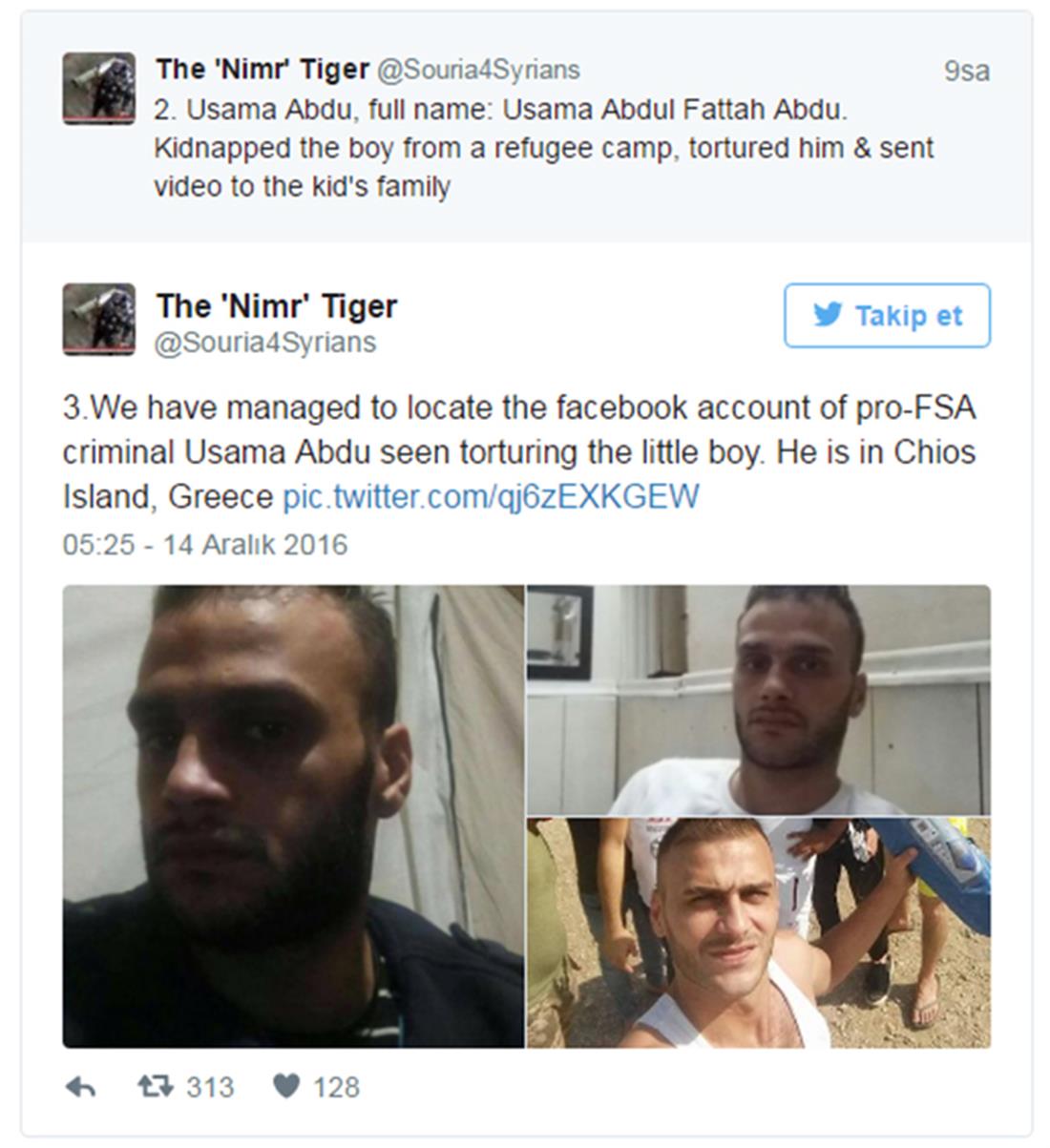Open the @Souria4Syrians handle in main tweet

(265, 343)
